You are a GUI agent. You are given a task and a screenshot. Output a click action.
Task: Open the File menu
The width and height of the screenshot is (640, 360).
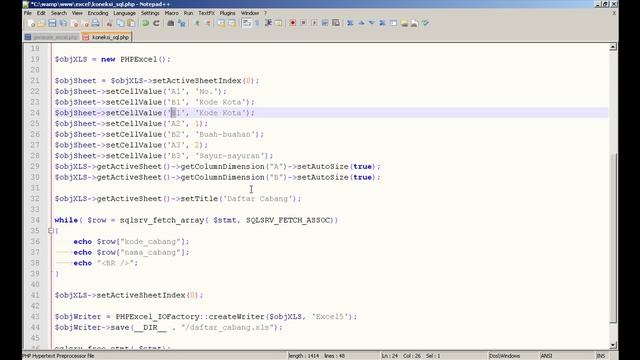pyautogui.click(x=28, y=13)
